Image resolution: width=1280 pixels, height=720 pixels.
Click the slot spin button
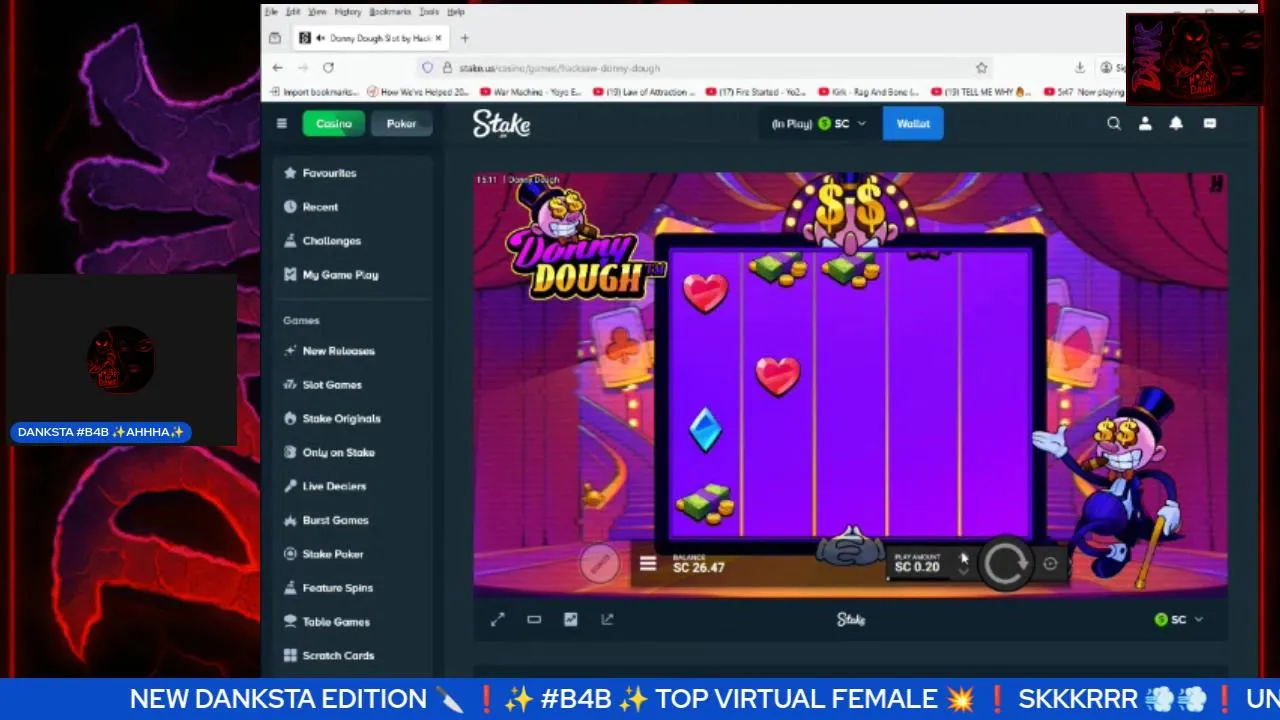(x=1004, y=564)
